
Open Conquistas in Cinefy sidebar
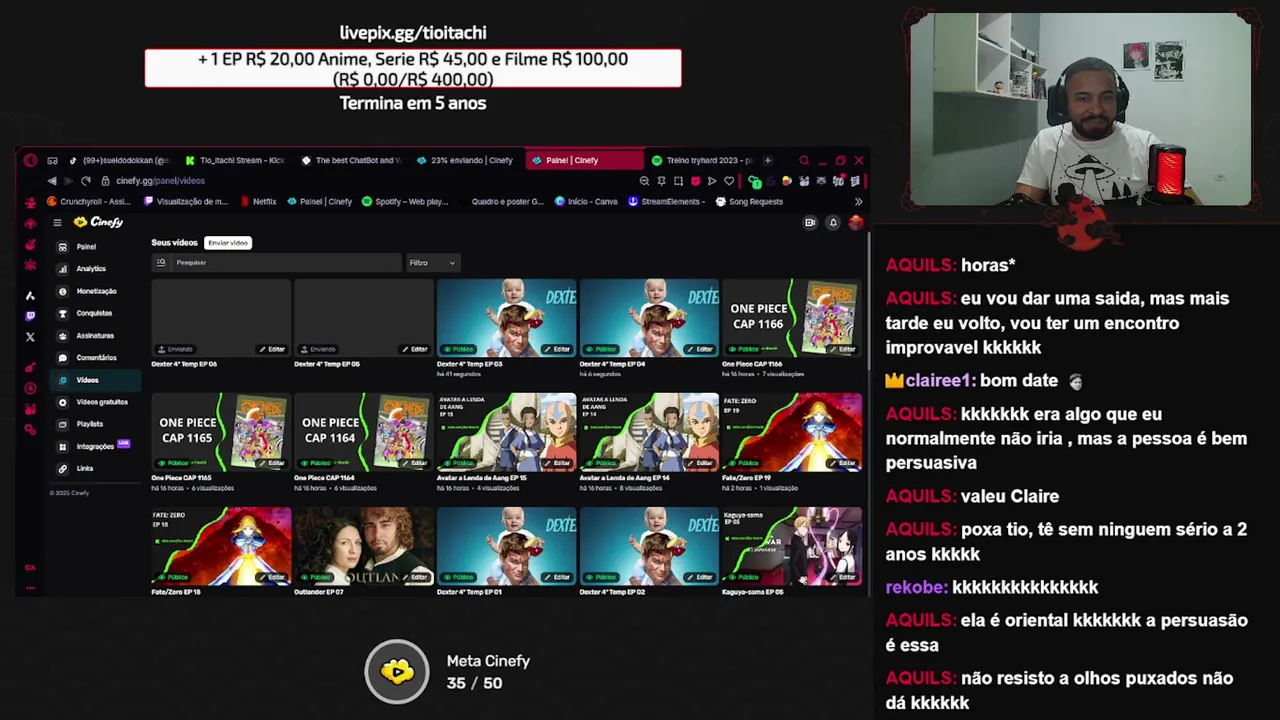point(95,313)
